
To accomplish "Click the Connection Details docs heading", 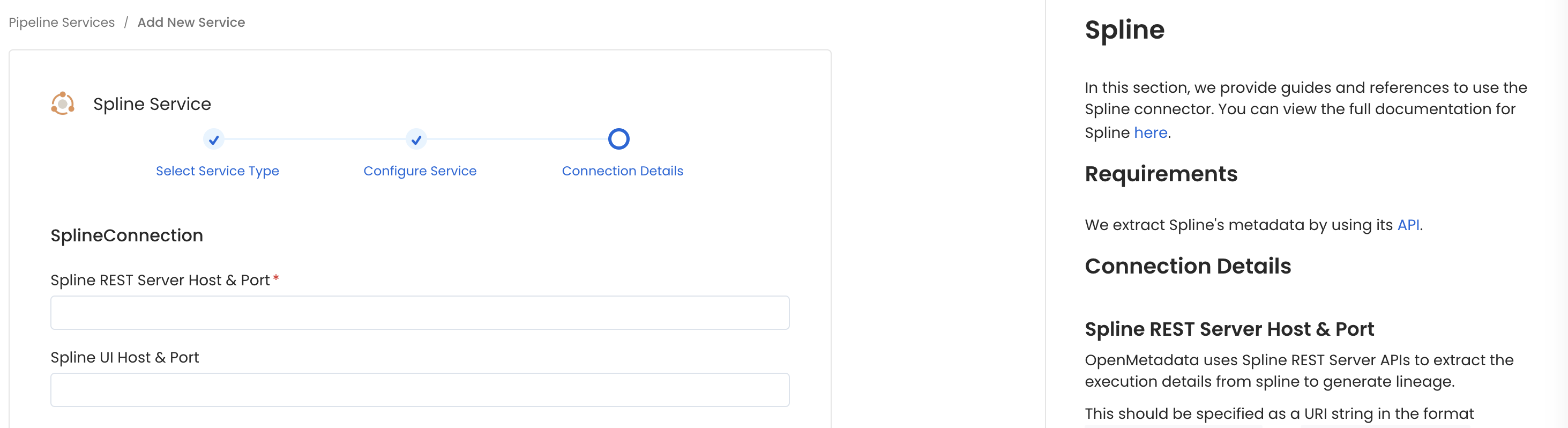I will tap(1188, 265).
